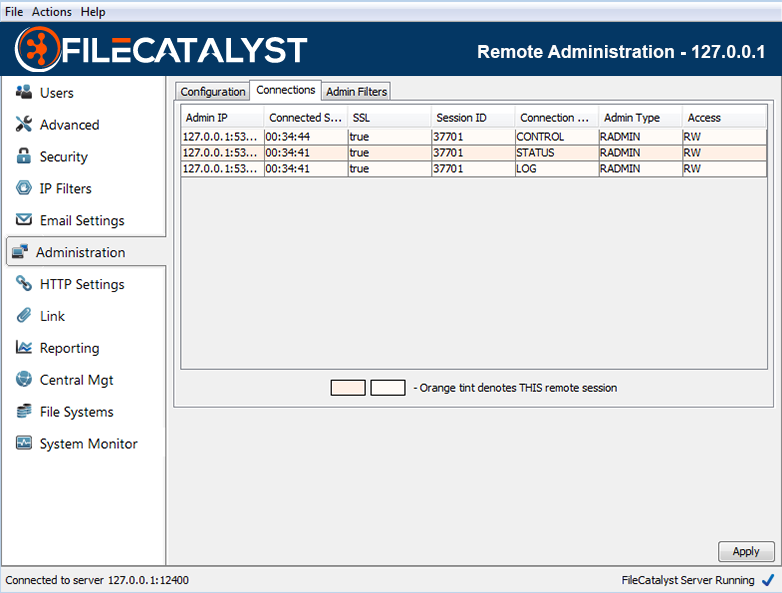Click the Administration computer icon
The width and height of the screenshot is (782, 593).
20,252
